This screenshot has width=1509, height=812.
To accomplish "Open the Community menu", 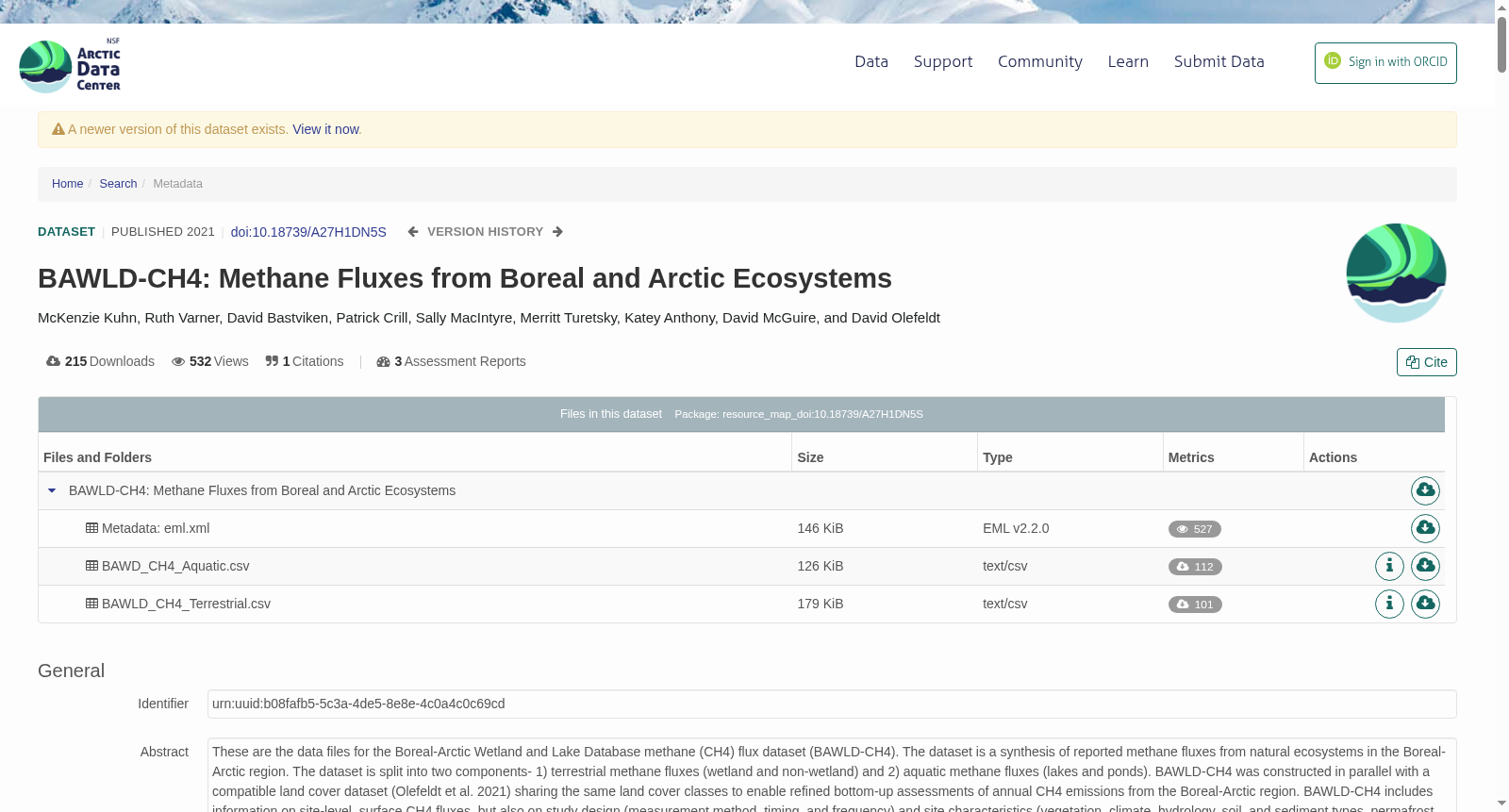I will coord(1040,61).
